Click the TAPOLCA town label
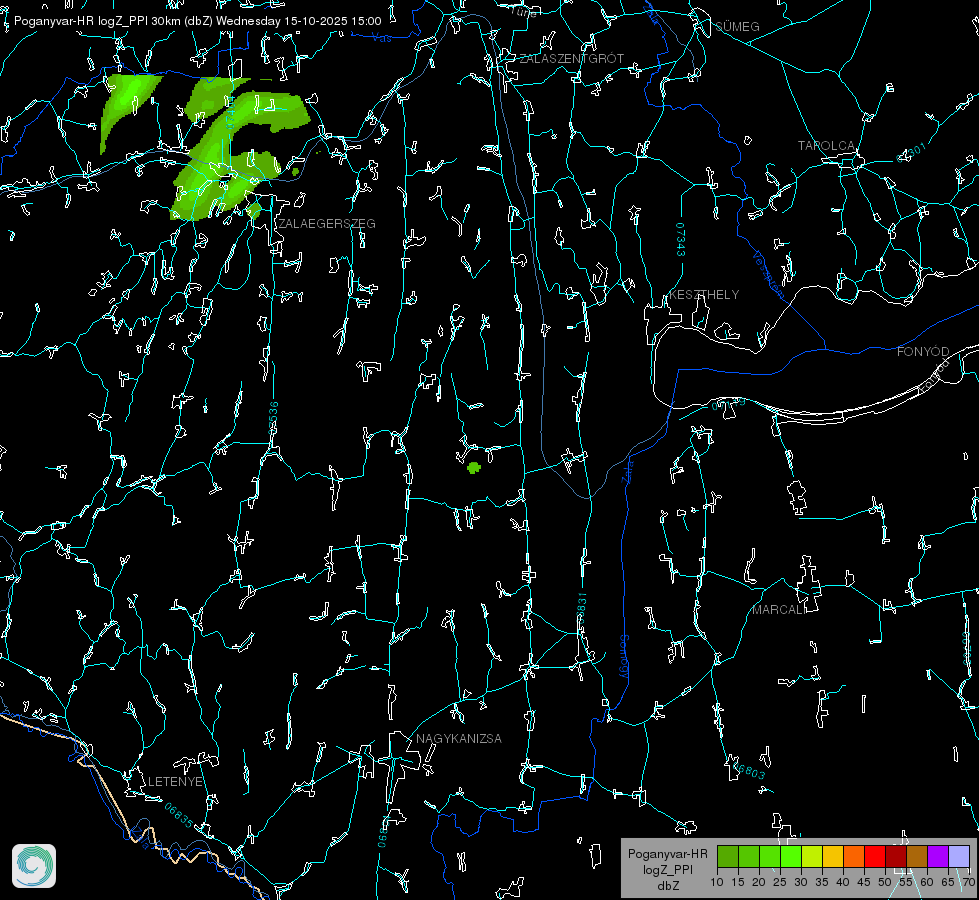Screen dimensions: 979x900 [x=826, y=146]
